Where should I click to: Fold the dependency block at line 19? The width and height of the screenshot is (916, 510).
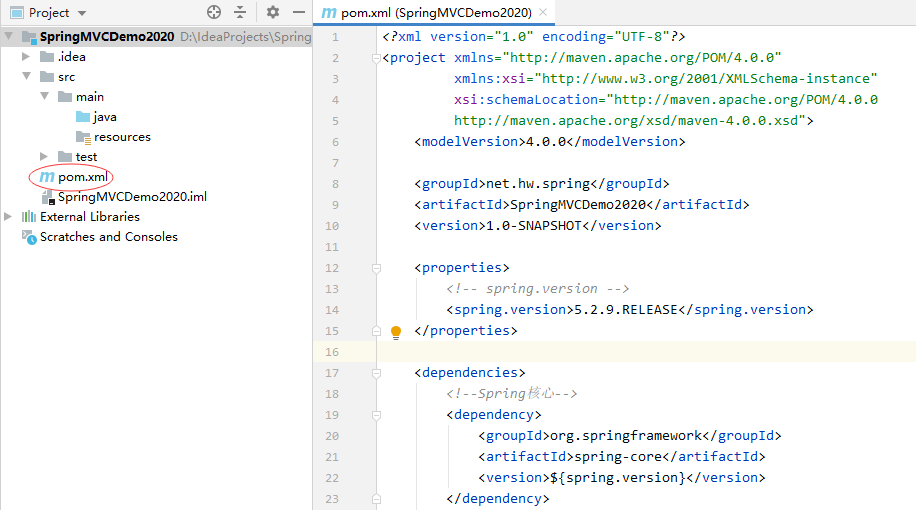[376, 415]
